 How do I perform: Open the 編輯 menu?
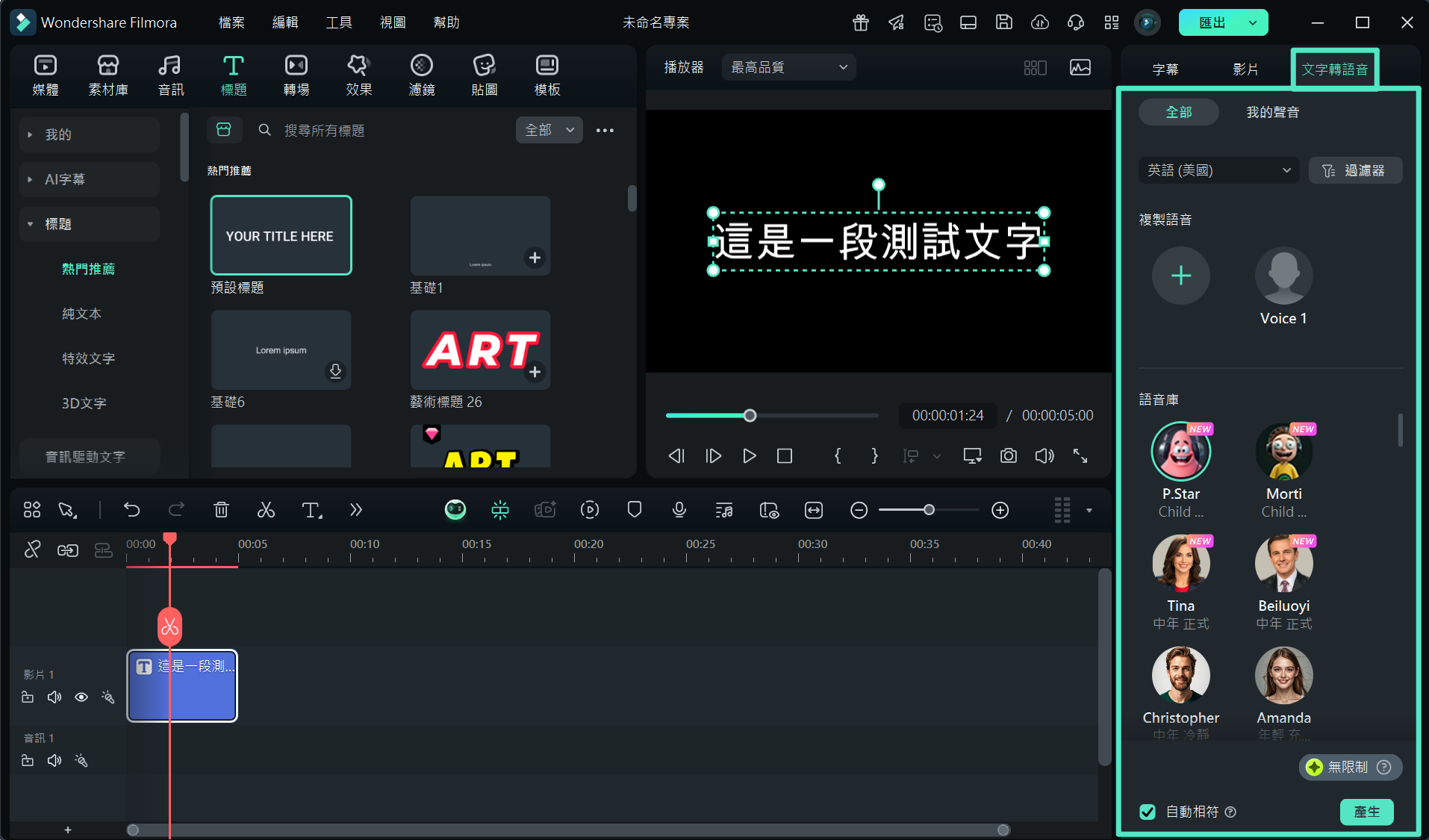coord(285,22)
